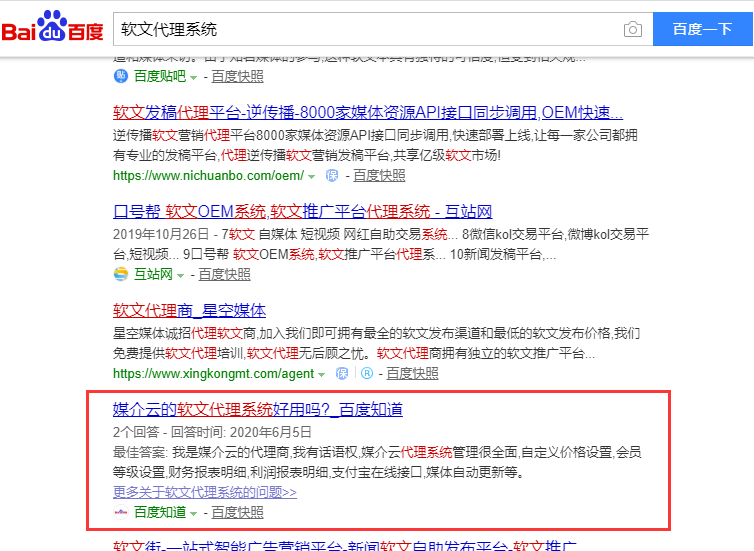Open 百度快照 for the 互站网 result
The width and height of the screenshot is (754, 551).
pos(224,274)
